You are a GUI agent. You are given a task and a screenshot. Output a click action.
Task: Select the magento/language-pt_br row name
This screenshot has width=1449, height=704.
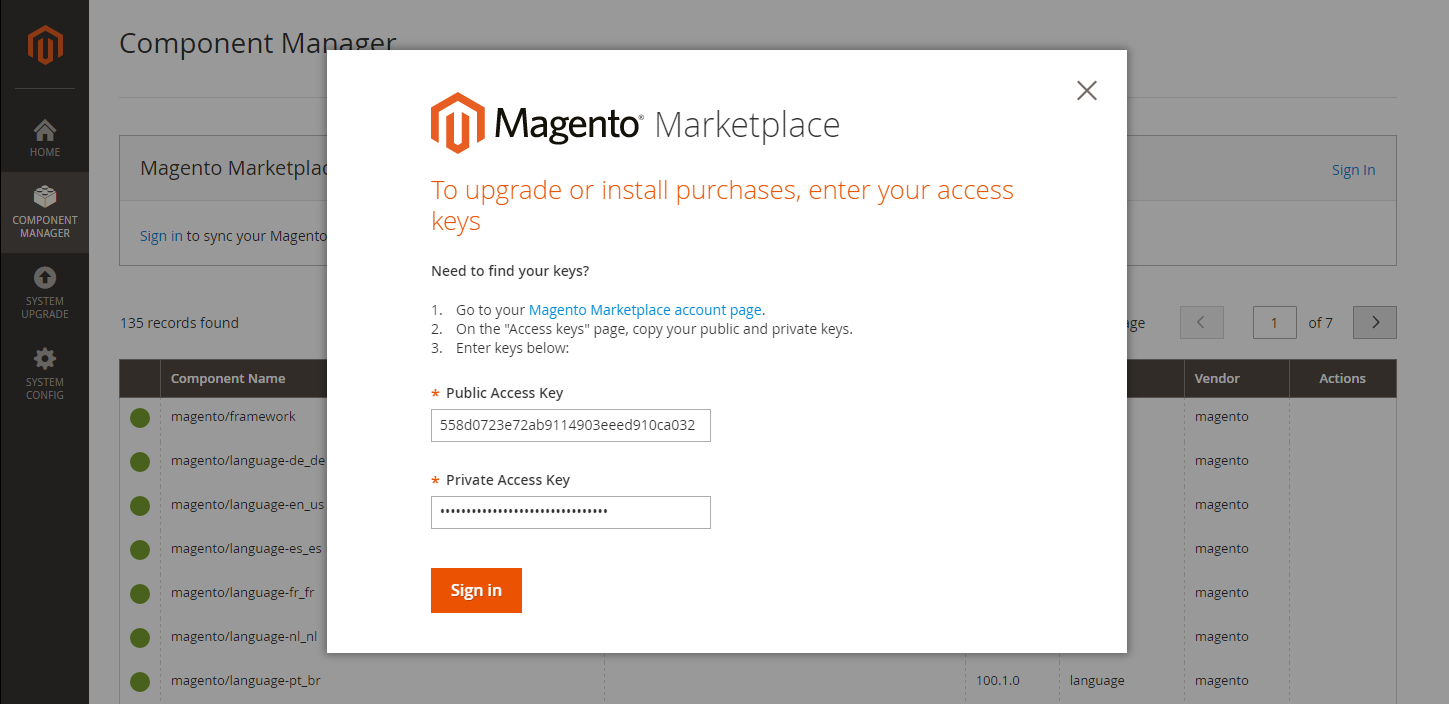[x=246, y=680]
